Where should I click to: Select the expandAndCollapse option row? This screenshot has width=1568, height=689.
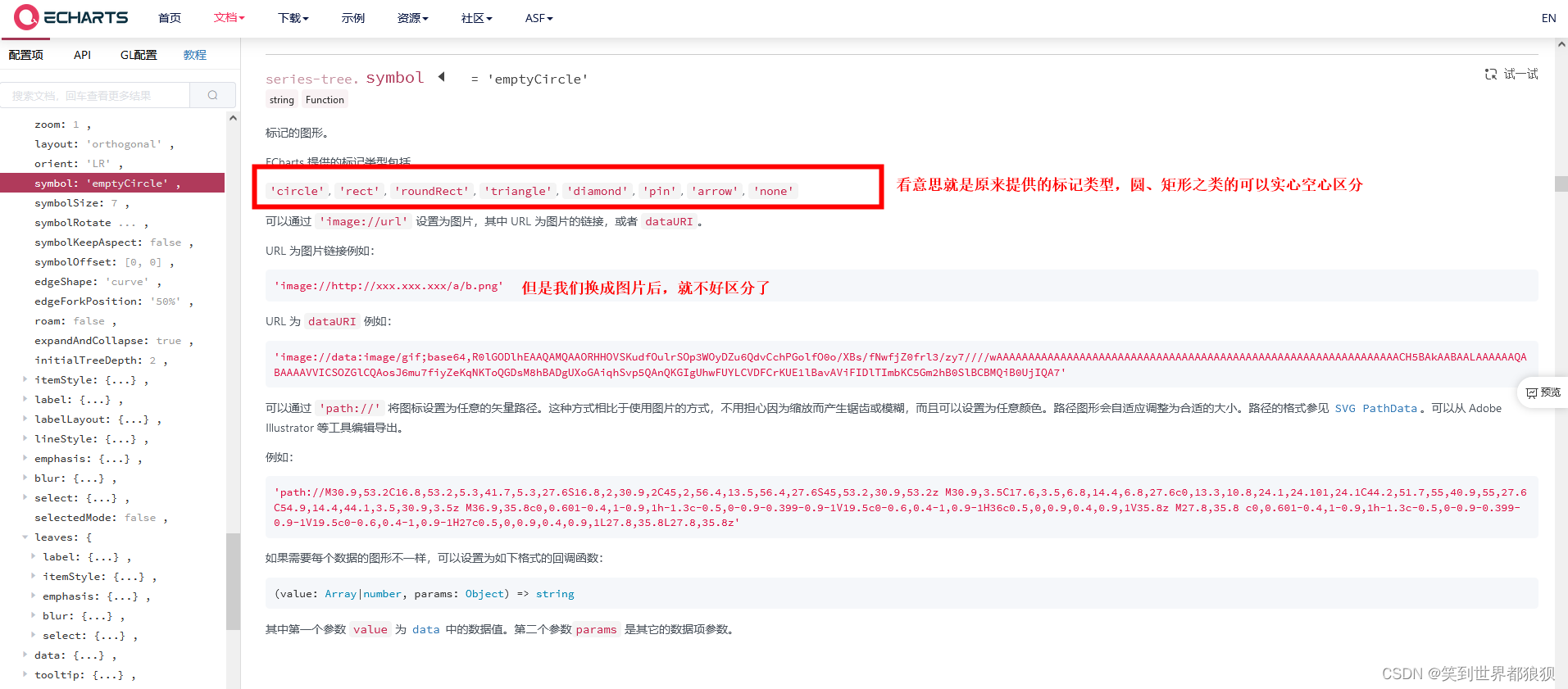click(112, 341)
